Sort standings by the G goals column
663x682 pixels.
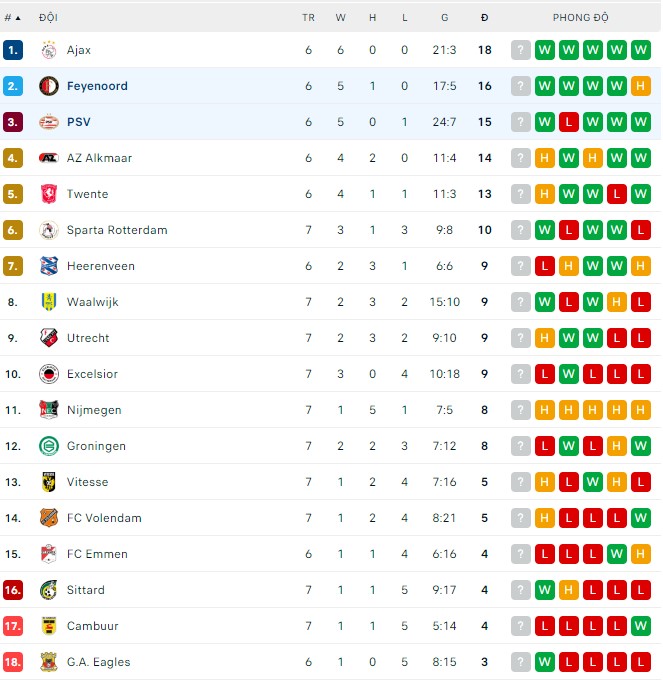[x=444, y=18]
